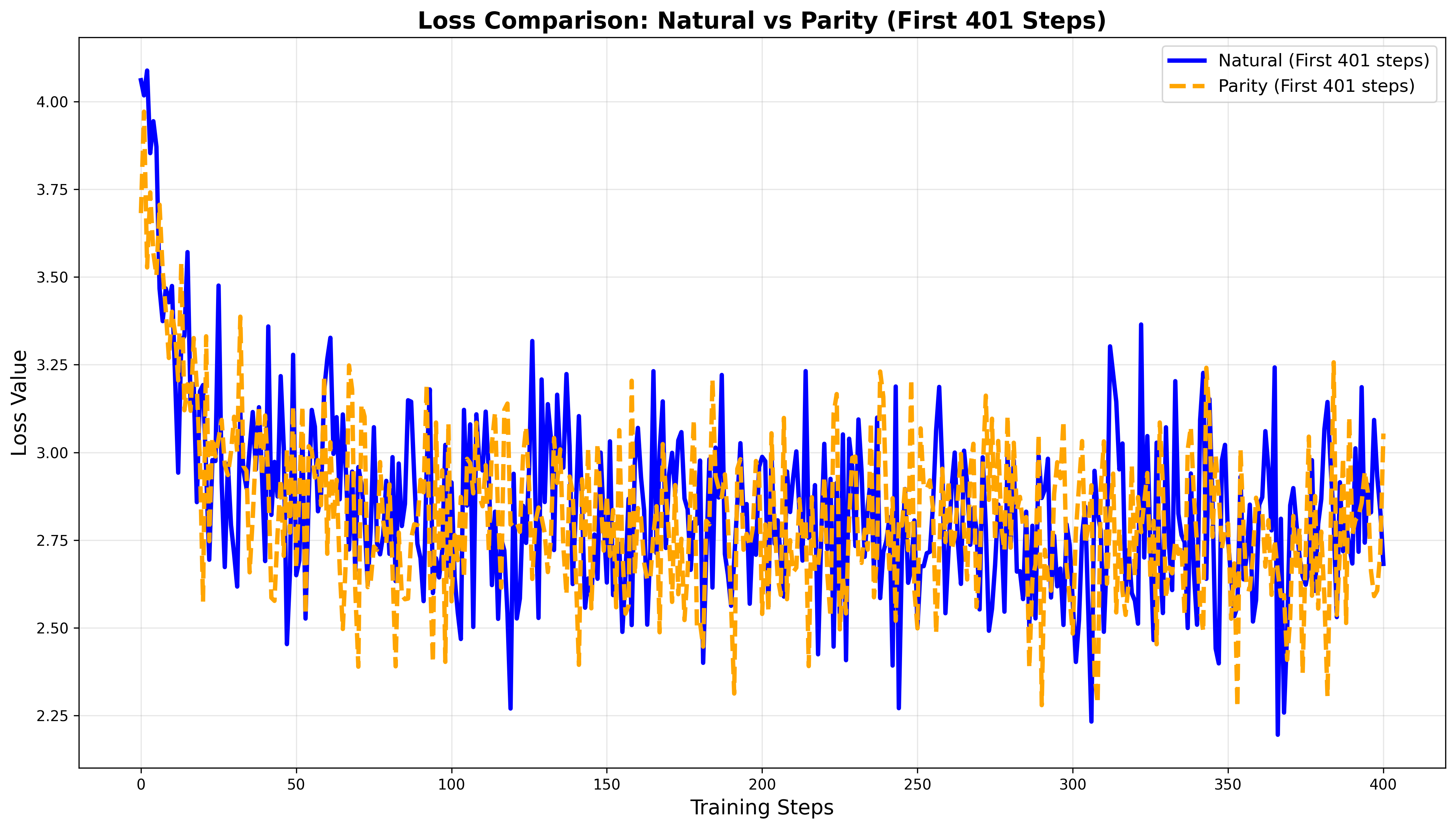
Task: Click the 2.25 y-axis tick label
Action: (x=52, y=716)
